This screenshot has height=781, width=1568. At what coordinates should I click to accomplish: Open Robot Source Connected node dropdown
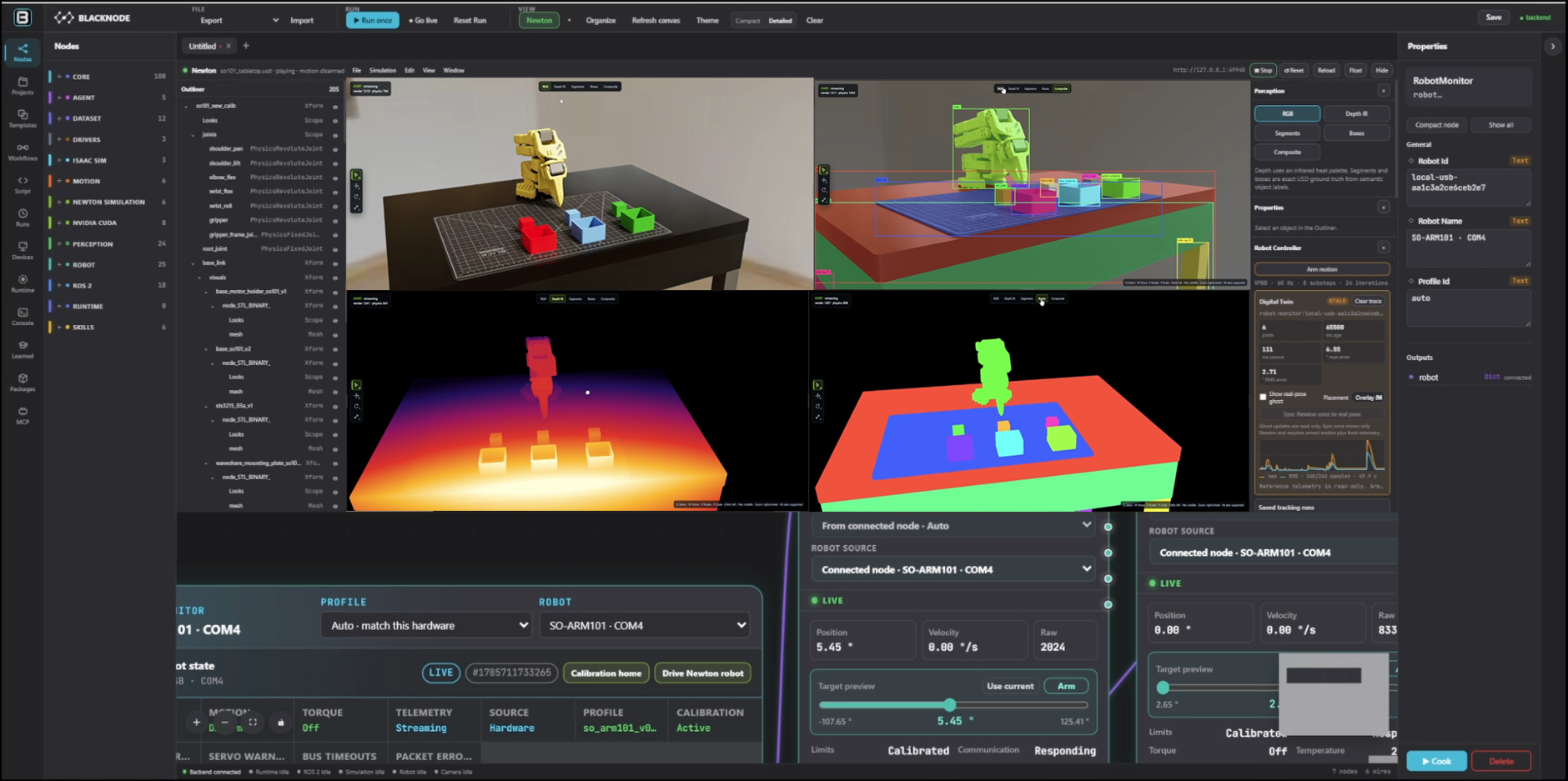(952, 569)
